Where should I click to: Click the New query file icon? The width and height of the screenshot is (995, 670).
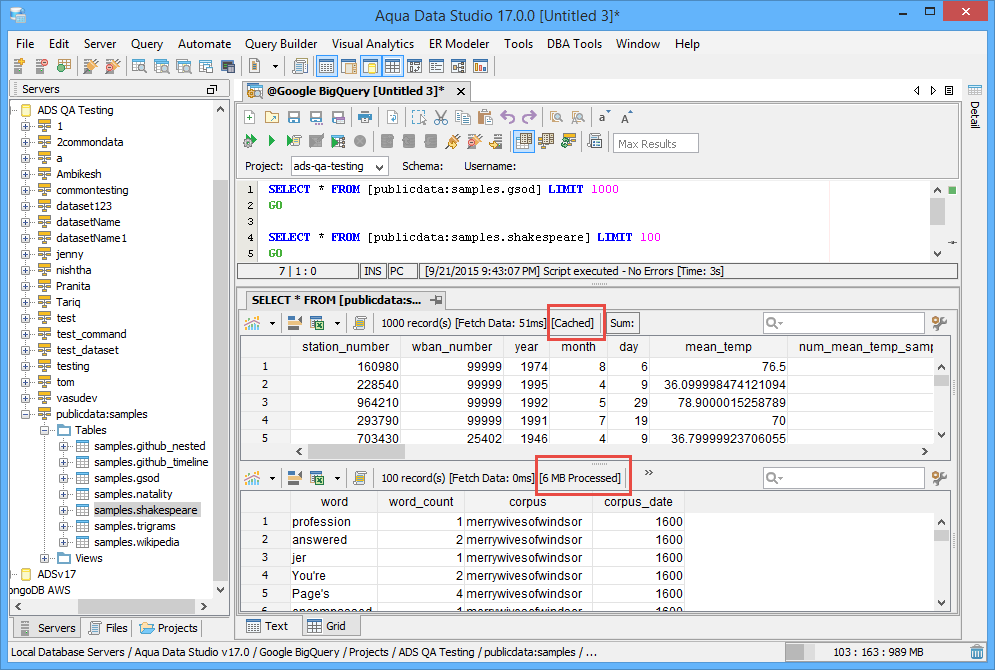[249, 117]
